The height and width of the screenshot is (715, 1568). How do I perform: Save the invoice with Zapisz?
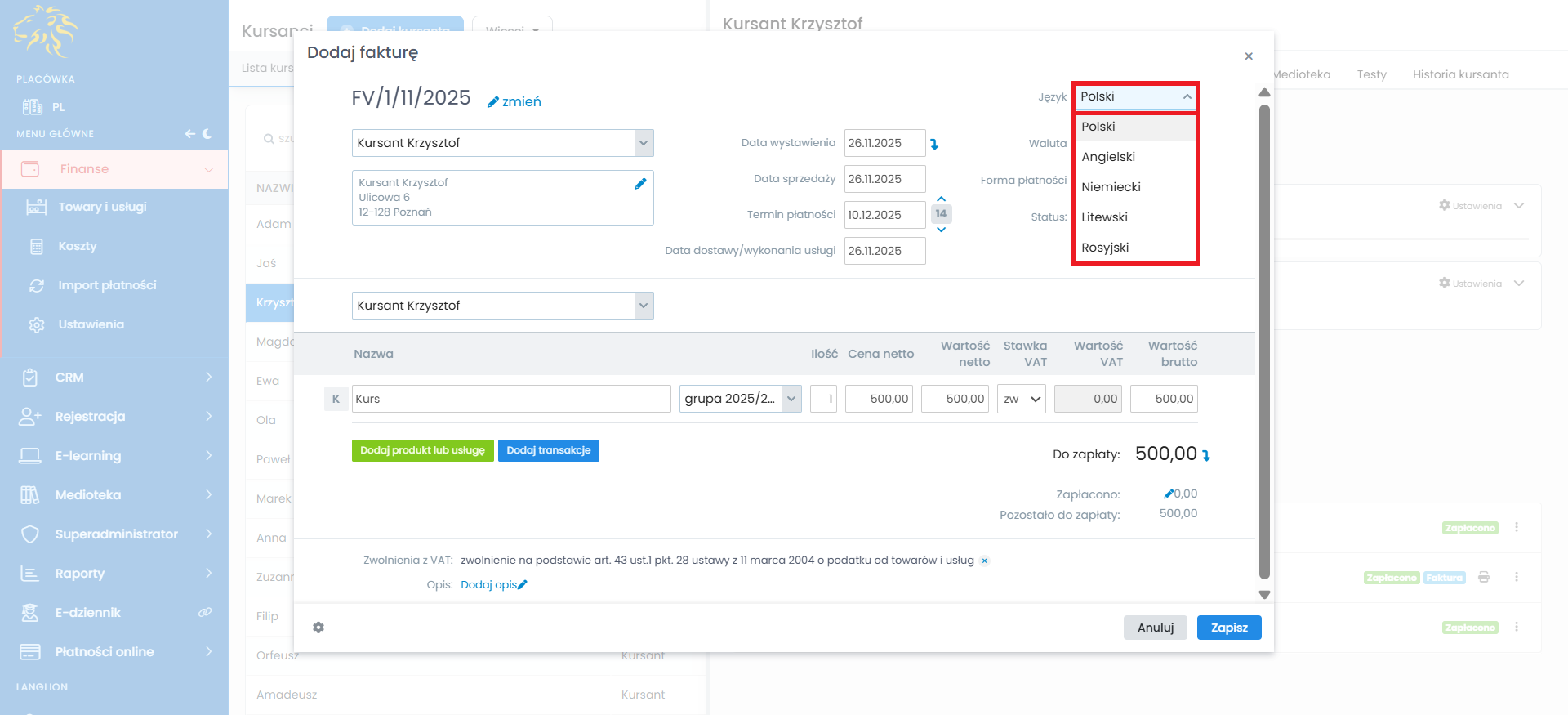[x=1228, y=628]
